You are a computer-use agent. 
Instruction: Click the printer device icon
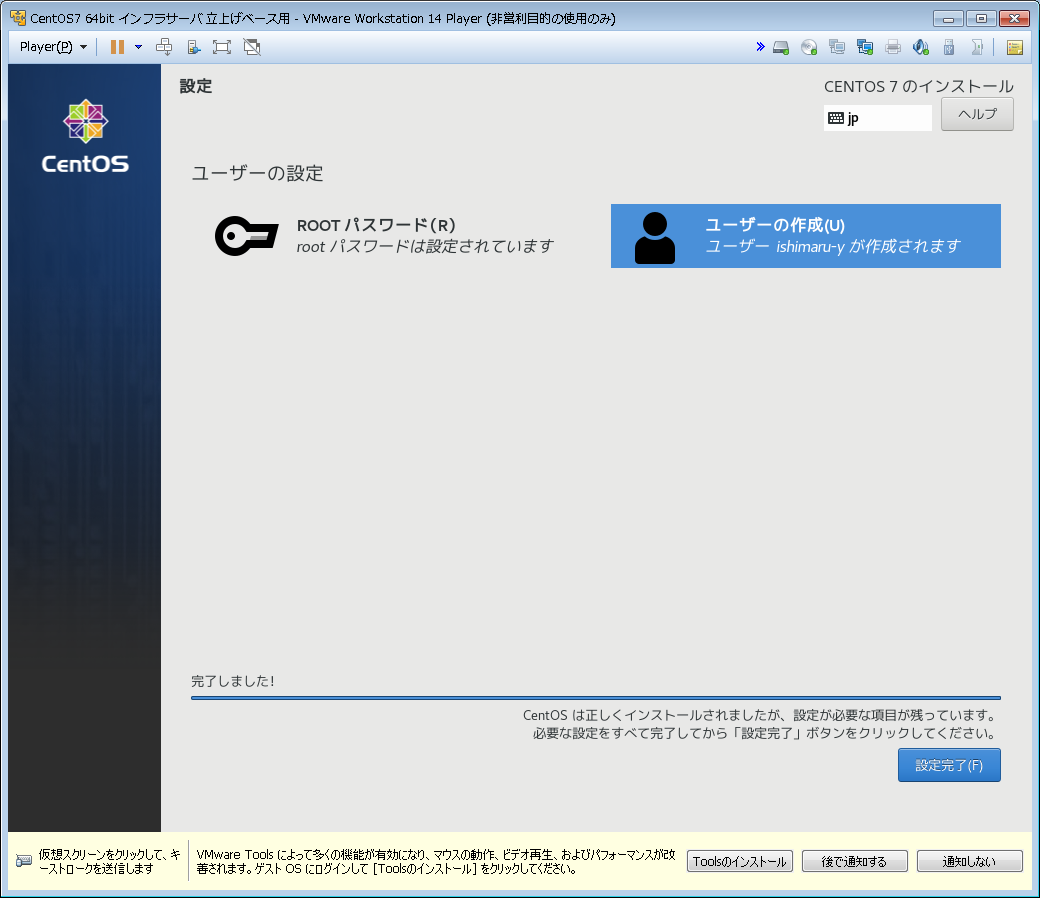pyautogui.click(x=893, y=47)
